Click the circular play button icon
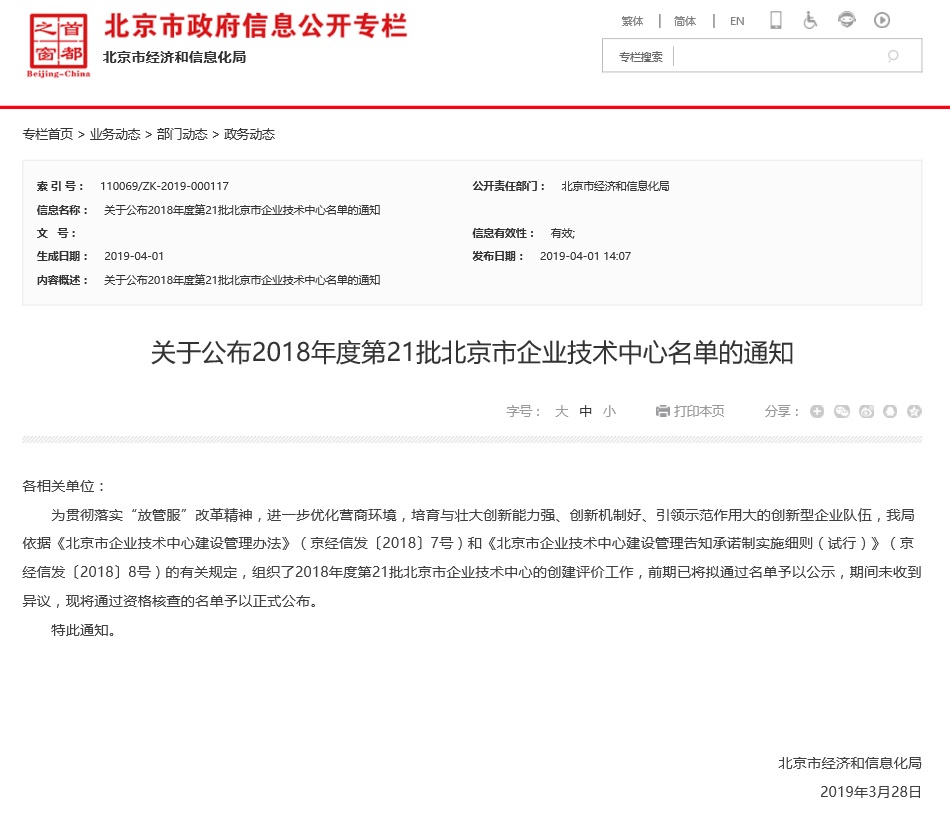Image resolution: width=950 pixels, height=819 pixels. point(882,21)
